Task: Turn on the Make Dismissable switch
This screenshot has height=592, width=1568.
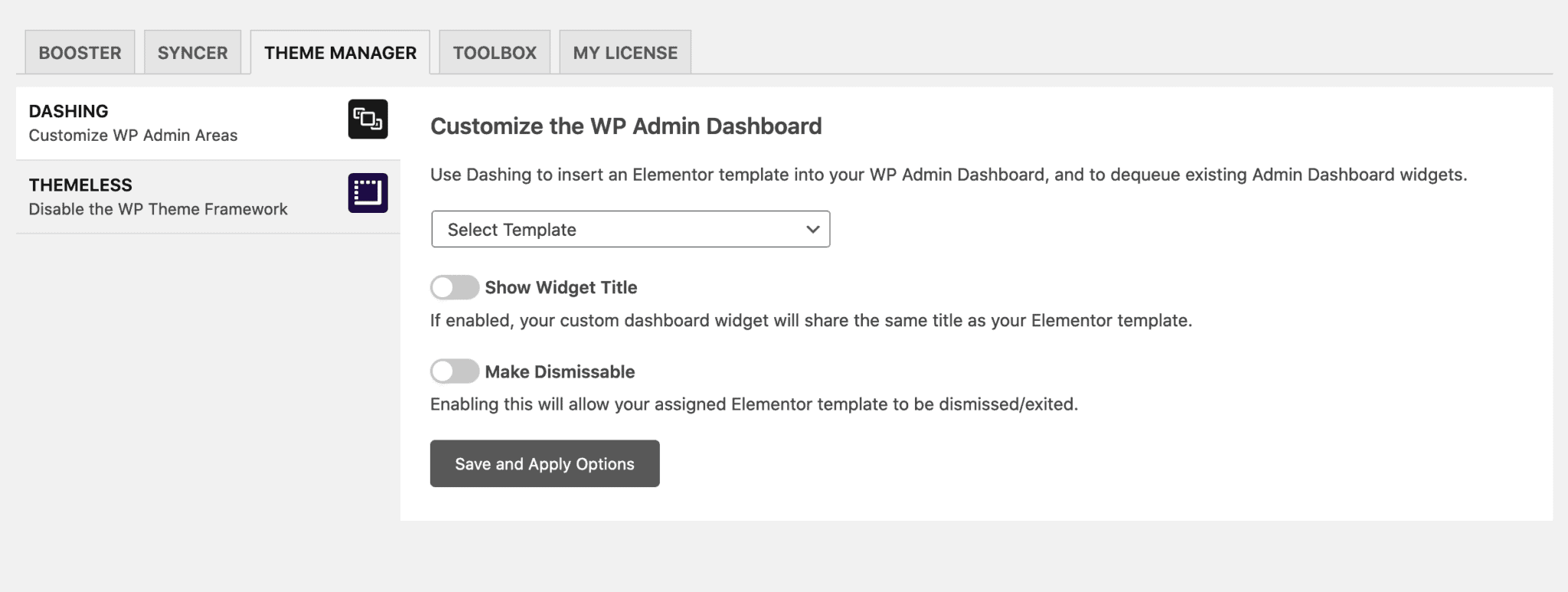Action: (x=455, y=372)
